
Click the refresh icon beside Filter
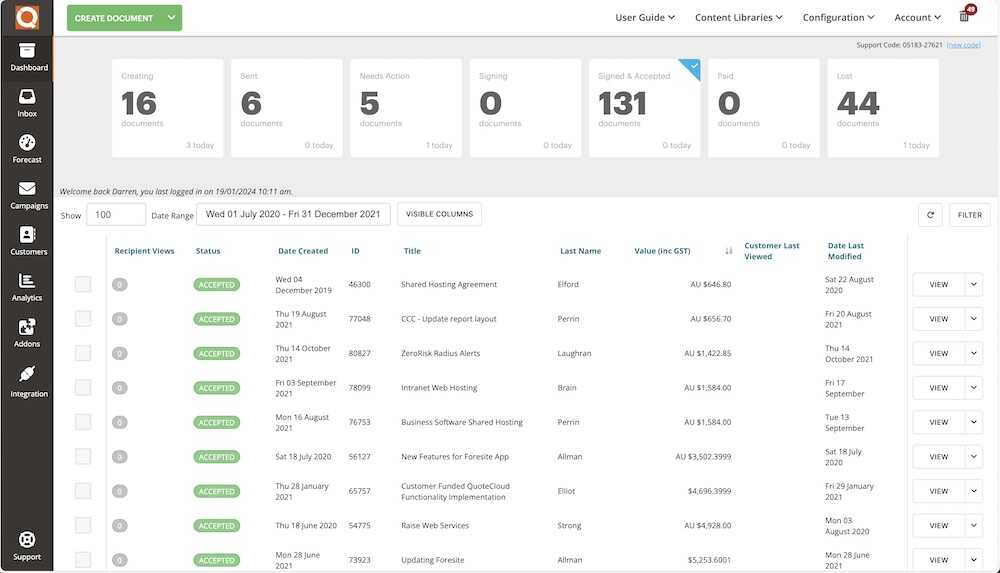click(x=930, y=215)
